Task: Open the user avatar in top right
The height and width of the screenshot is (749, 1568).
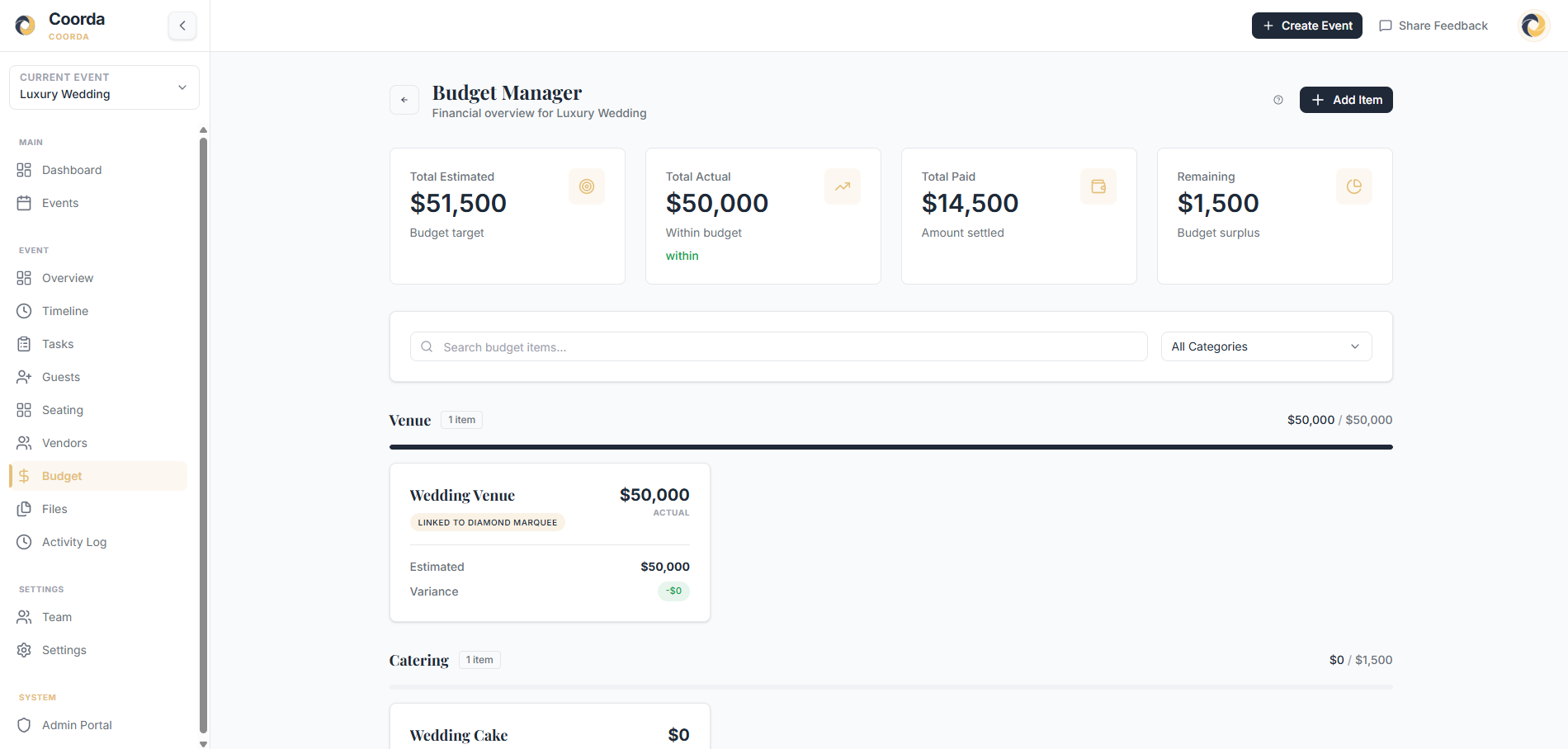Action: [x=1533, y=26]
